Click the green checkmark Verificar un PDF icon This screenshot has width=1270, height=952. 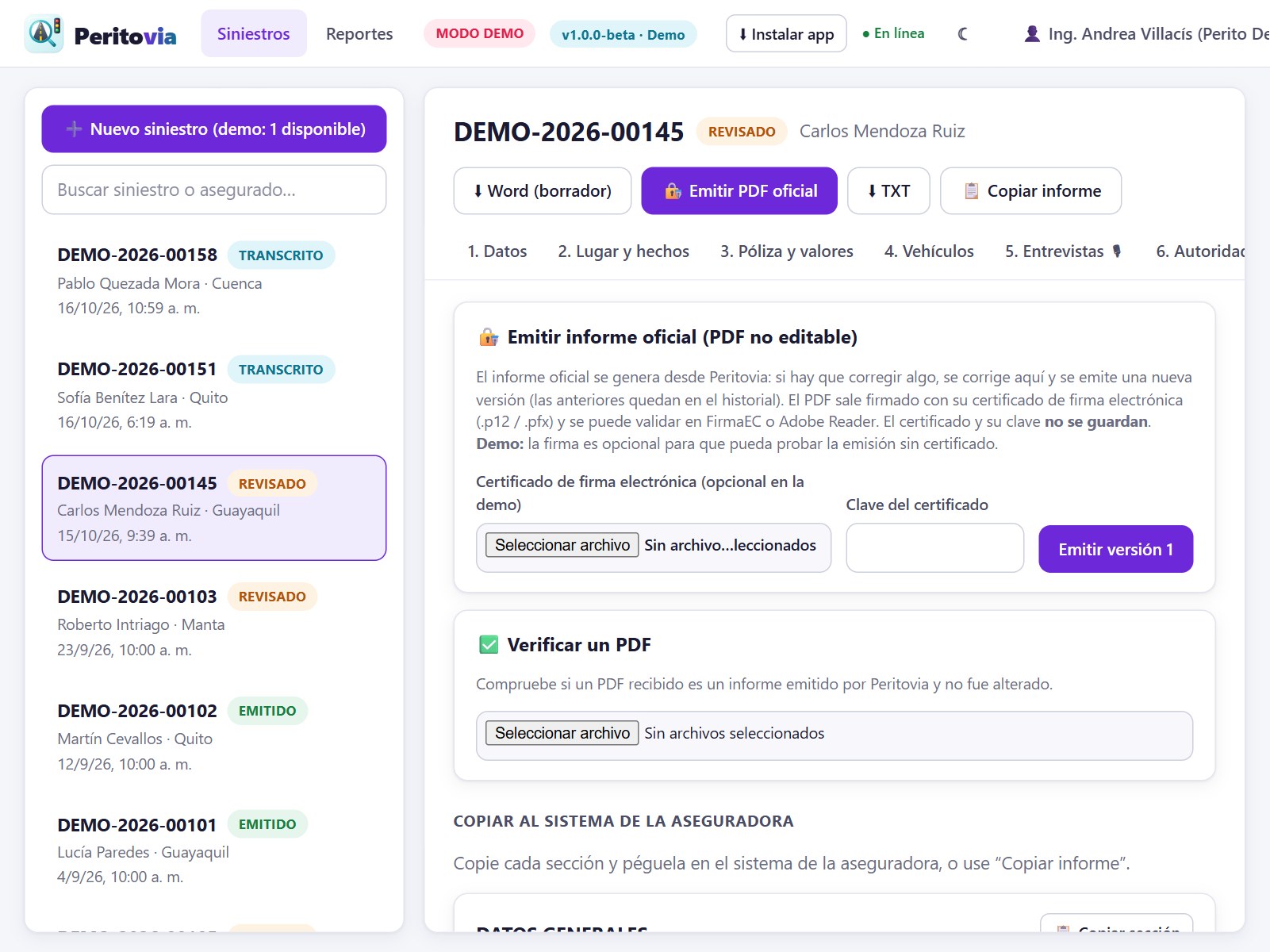489,645
